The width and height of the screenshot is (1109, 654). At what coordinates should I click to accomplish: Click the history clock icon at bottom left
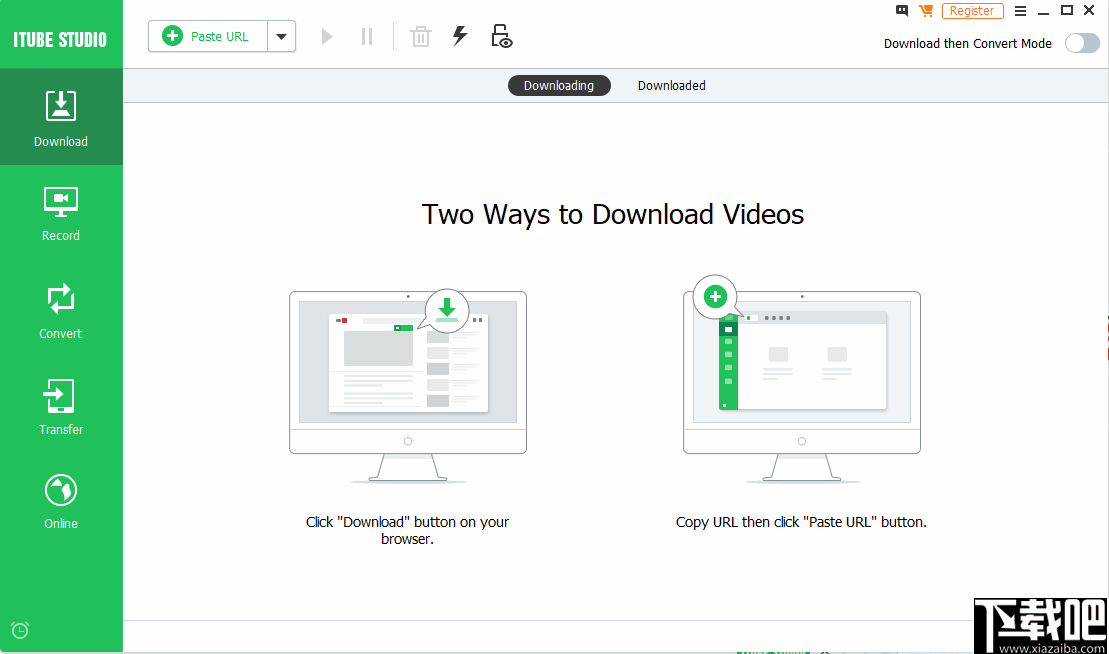click(19, 630)
